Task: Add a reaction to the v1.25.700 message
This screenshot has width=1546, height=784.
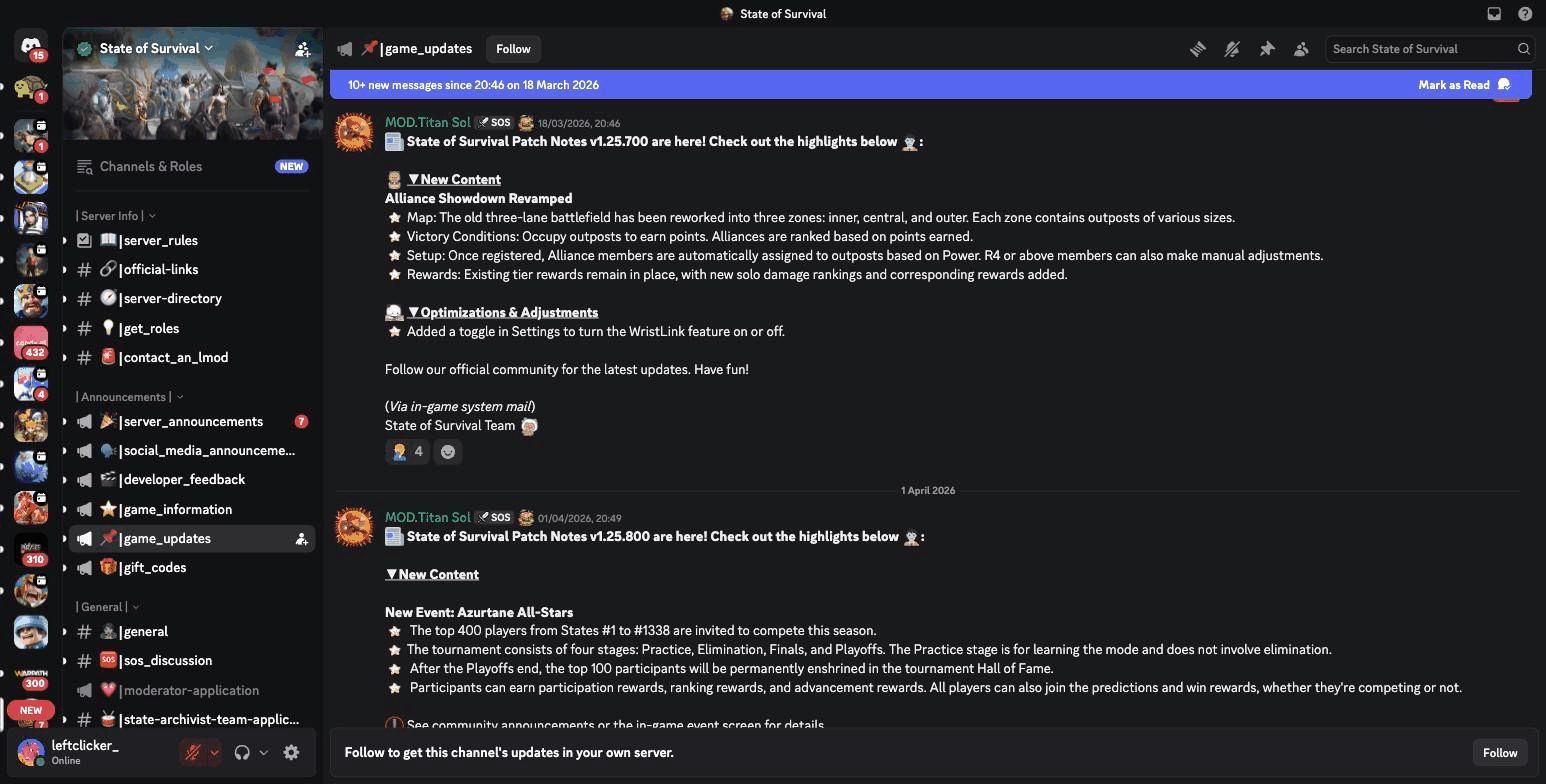Action: click(448, 452)
